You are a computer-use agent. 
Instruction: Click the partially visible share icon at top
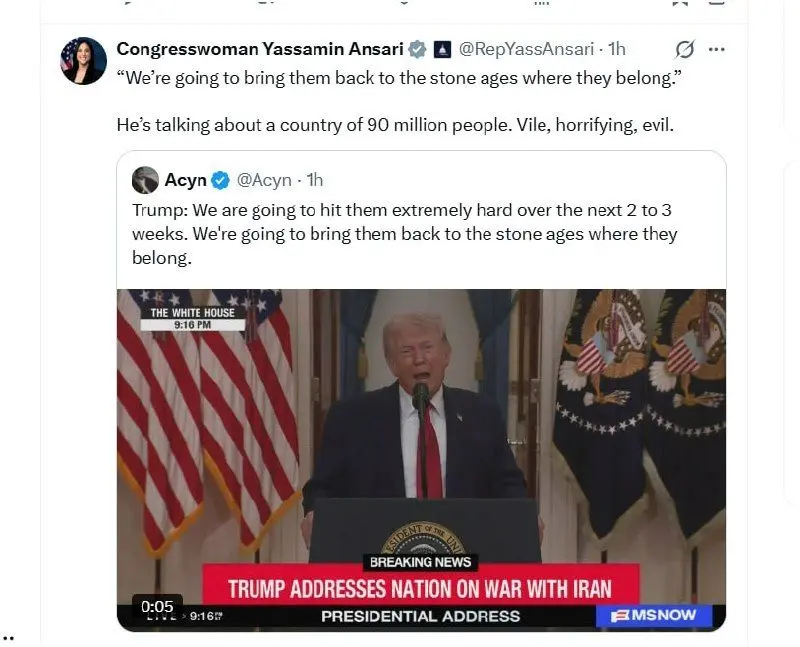point(716,2)
